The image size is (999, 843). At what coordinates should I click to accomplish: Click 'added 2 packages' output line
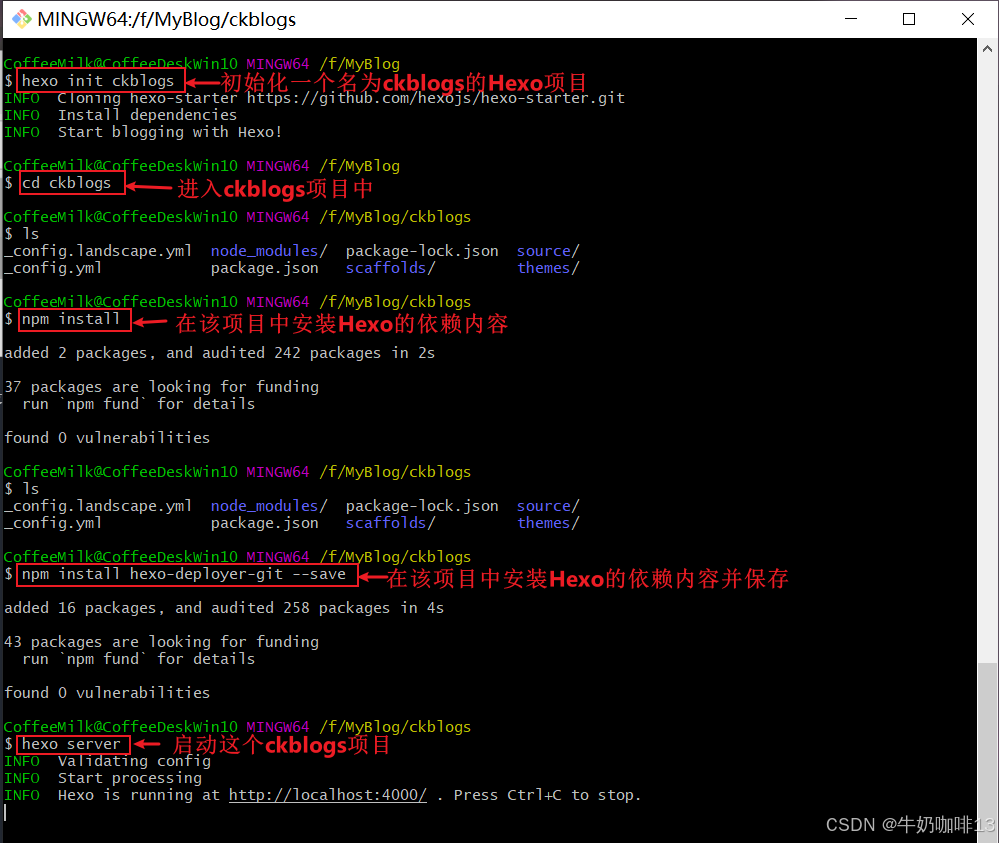coord(220,353)
